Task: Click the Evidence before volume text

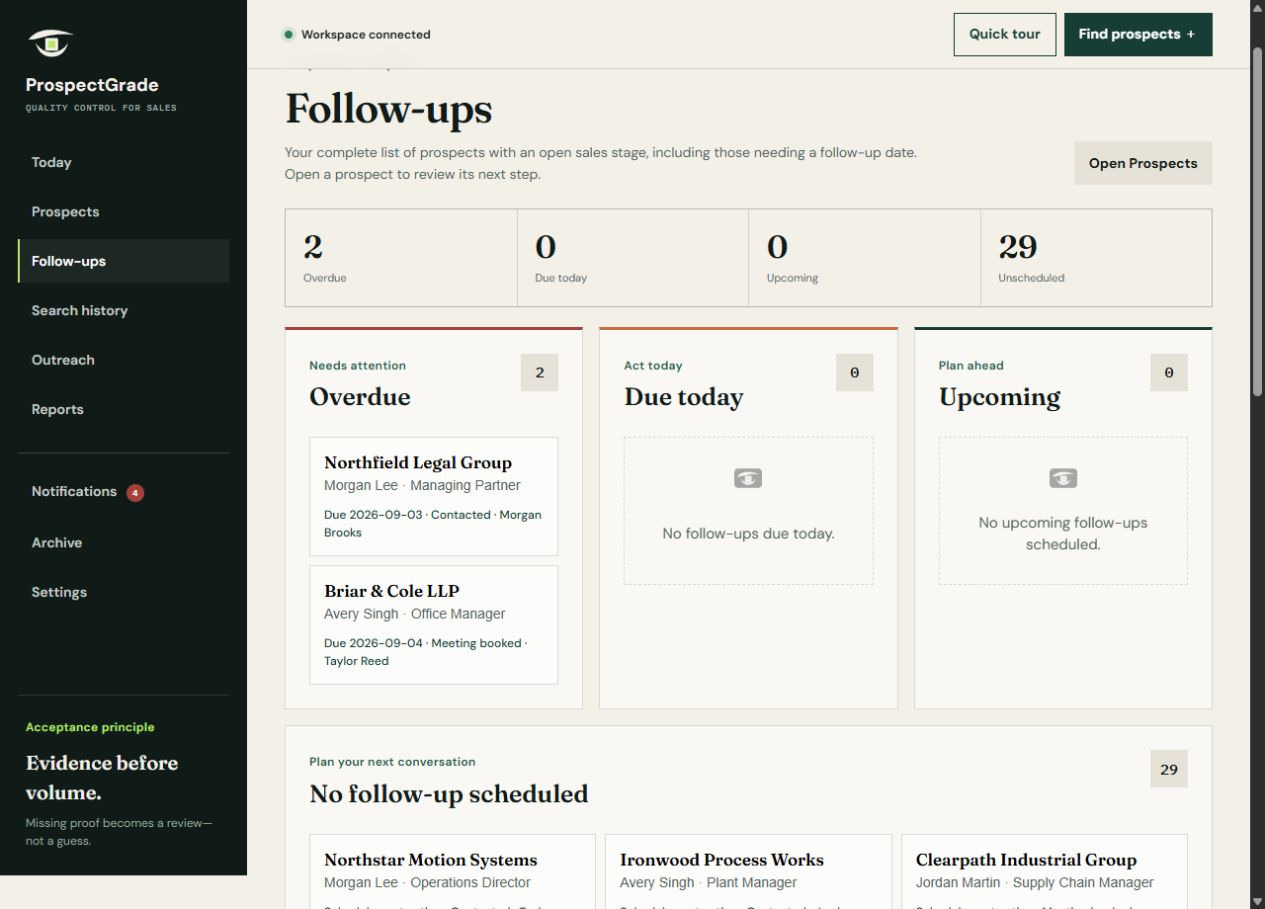Action: click(102, 778)
